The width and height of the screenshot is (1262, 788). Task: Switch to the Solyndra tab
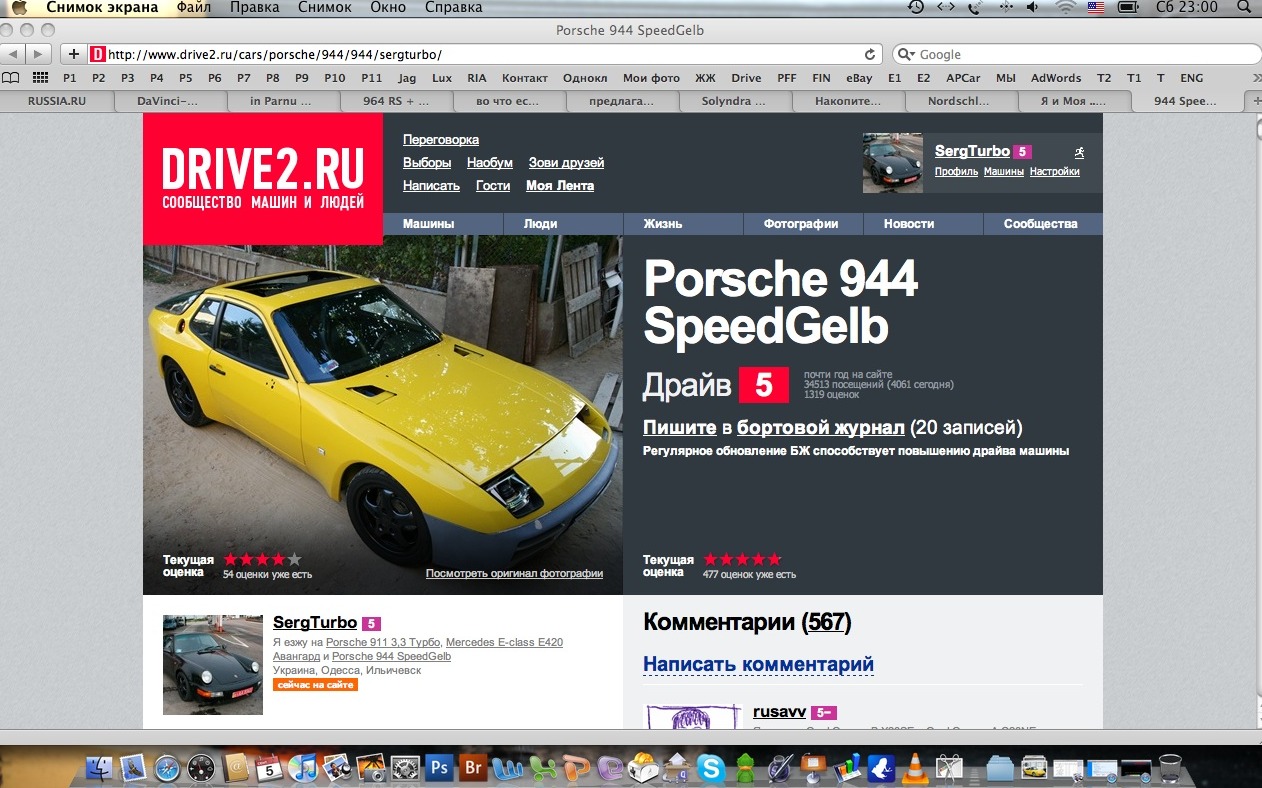coord(735,101)
